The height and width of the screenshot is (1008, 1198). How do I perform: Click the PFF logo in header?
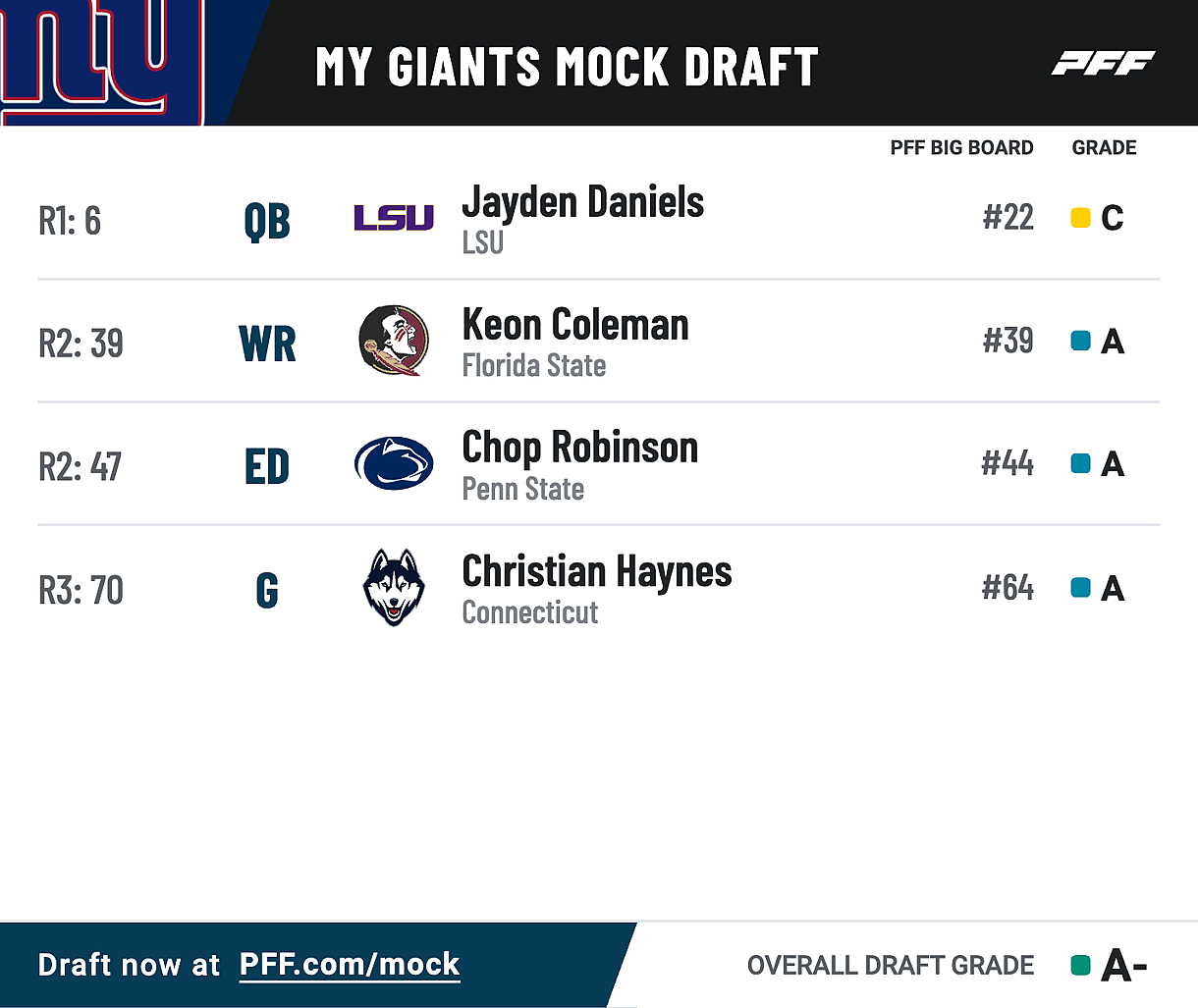[x=1103, y=65]
